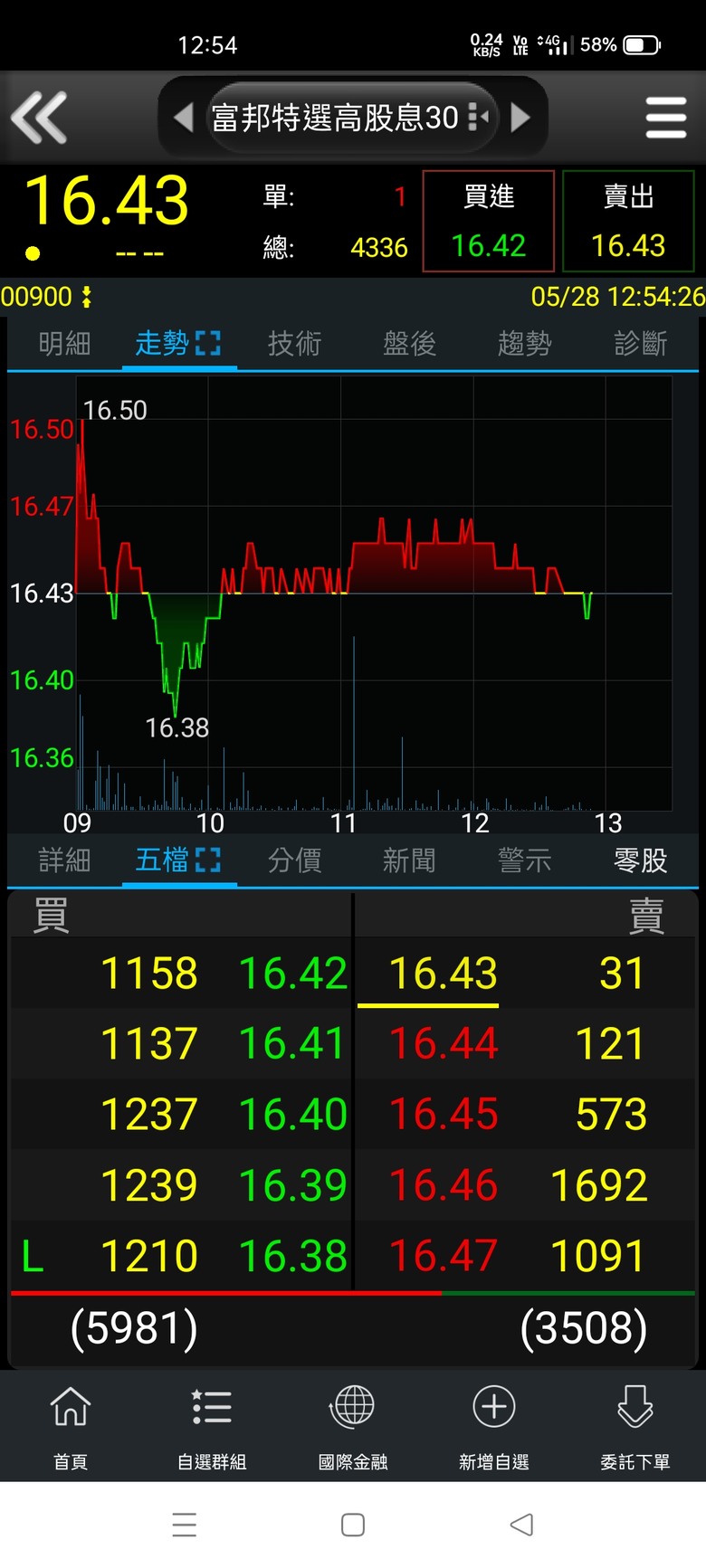Switch to the 詳細 tab
Viewport: 706px width, 1568px height.
[x=64, y=860]
